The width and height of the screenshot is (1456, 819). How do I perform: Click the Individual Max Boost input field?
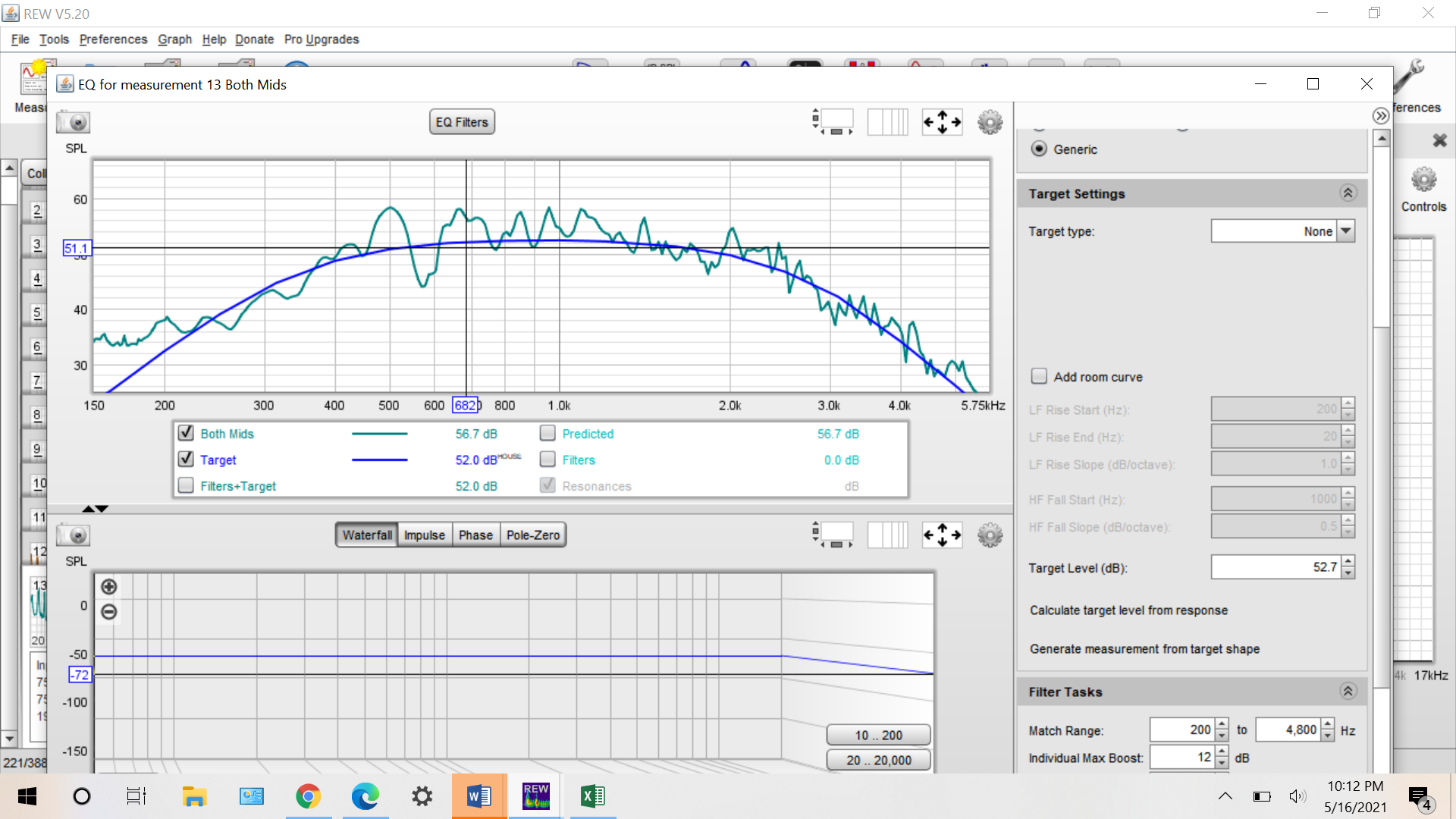(1181, 757)
